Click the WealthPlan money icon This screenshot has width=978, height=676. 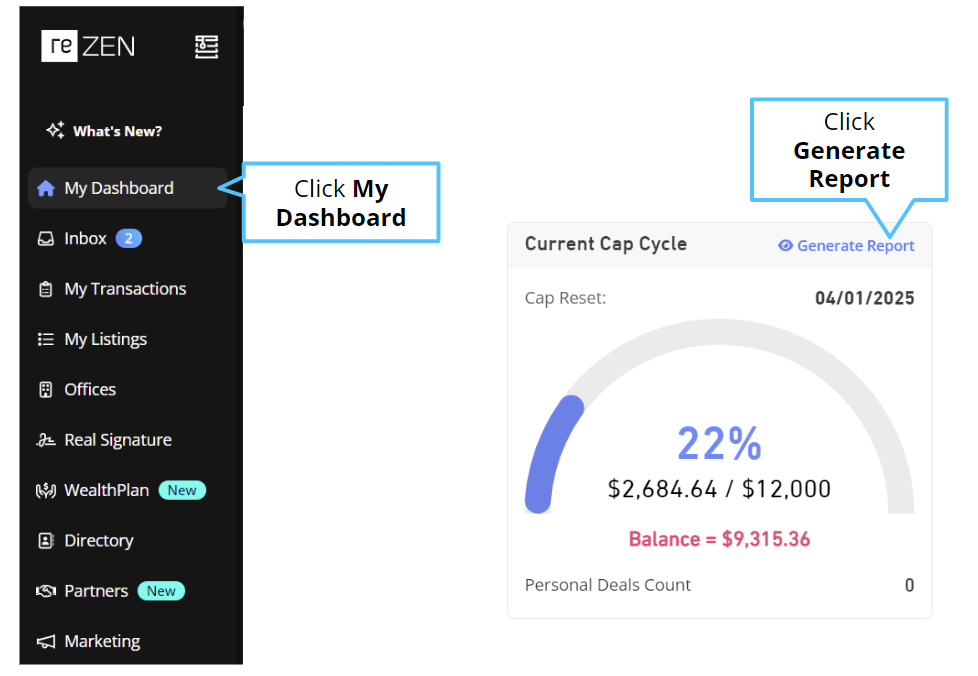click(46, 491)
